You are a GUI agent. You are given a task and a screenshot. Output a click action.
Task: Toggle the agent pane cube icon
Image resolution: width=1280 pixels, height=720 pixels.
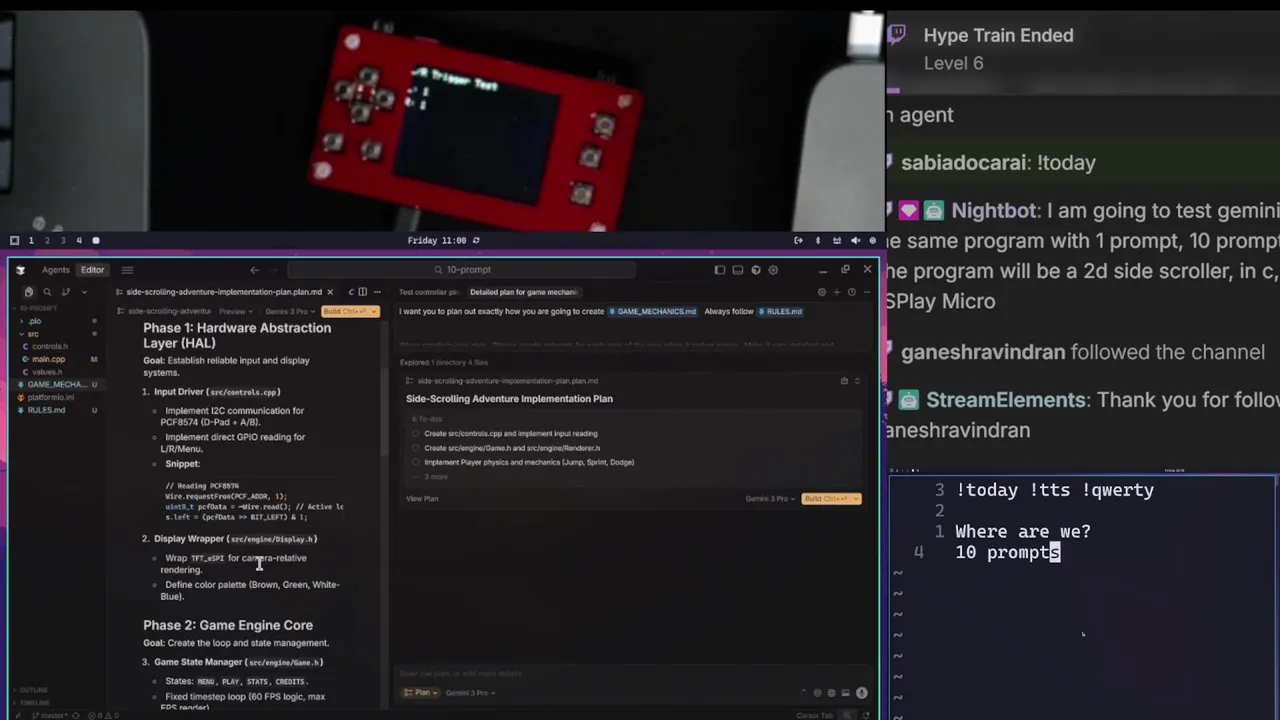pyautogui.click(x=756, y=270)
